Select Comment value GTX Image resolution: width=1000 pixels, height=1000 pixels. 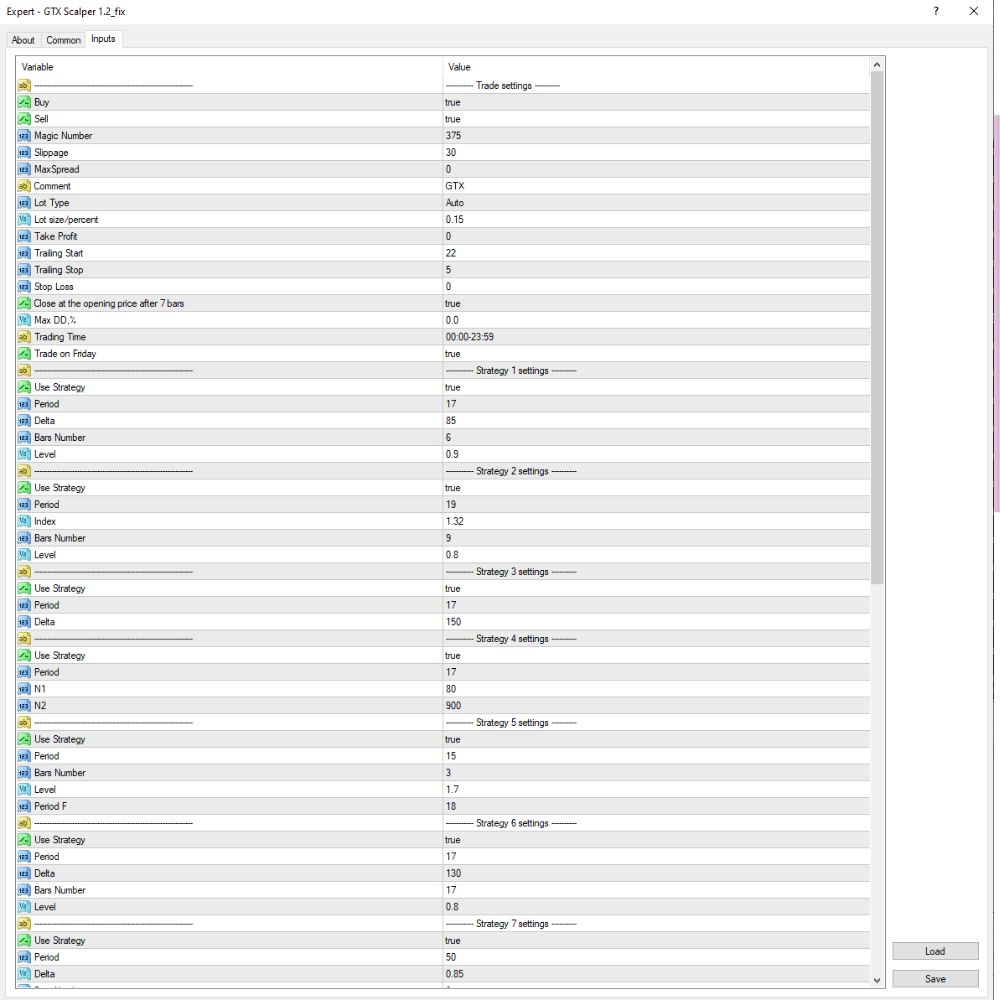tap(455, 186)
